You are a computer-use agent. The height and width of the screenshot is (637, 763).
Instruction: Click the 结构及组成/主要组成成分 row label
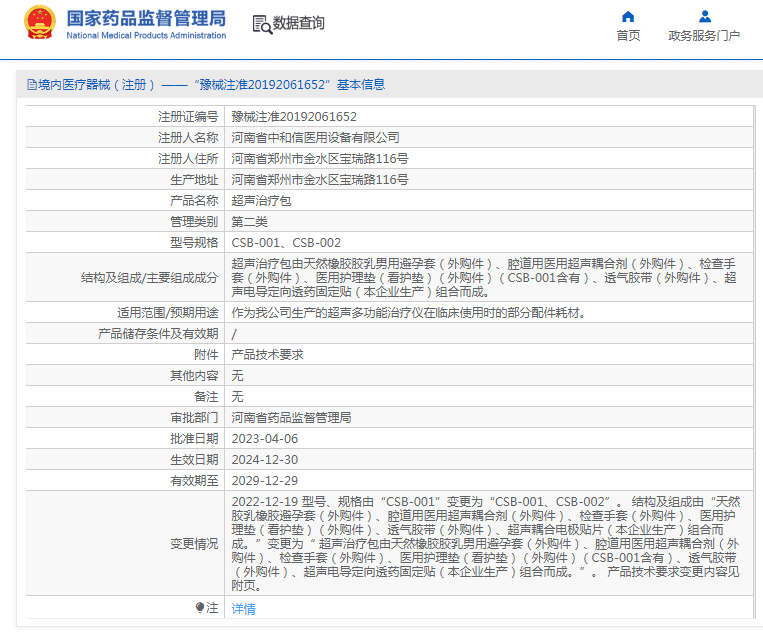[149, 277]
